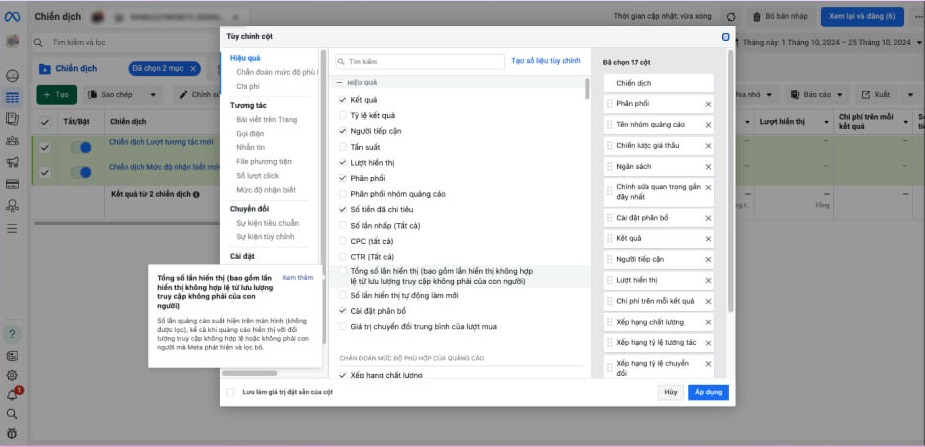Open the billing card icon in sidebar
Screen dimensions: 925x447
12,184
